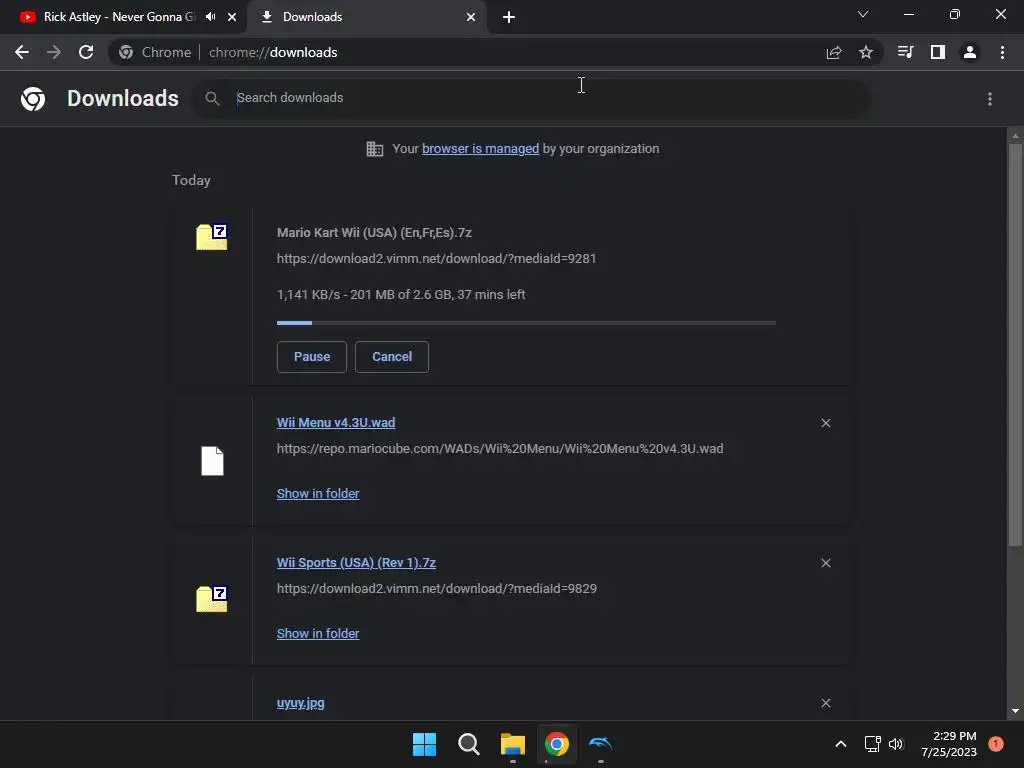Open the taskbar clock and date
Image resolution: width=1024 pixels, height=768 pixels.
[949, 744]
